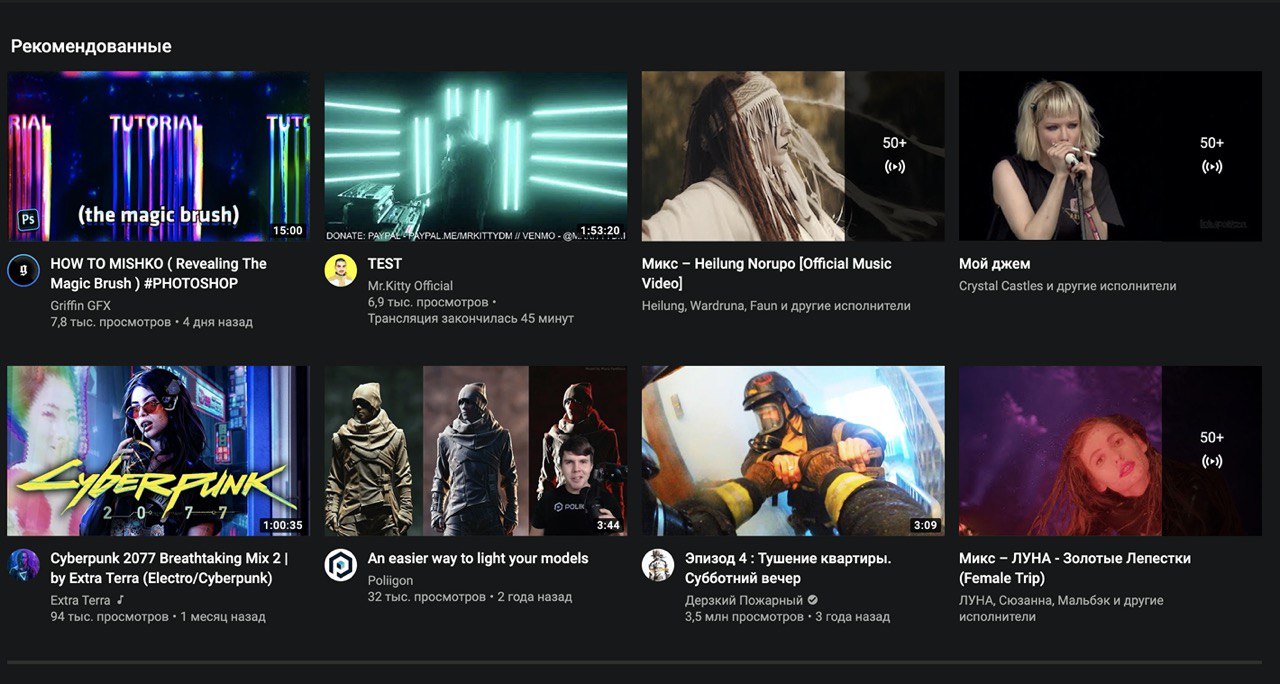Open Дерзкий Пожарный channel avatar
Screen dimensions: 1280x684
pyautogui.click(x=657, y=565)
